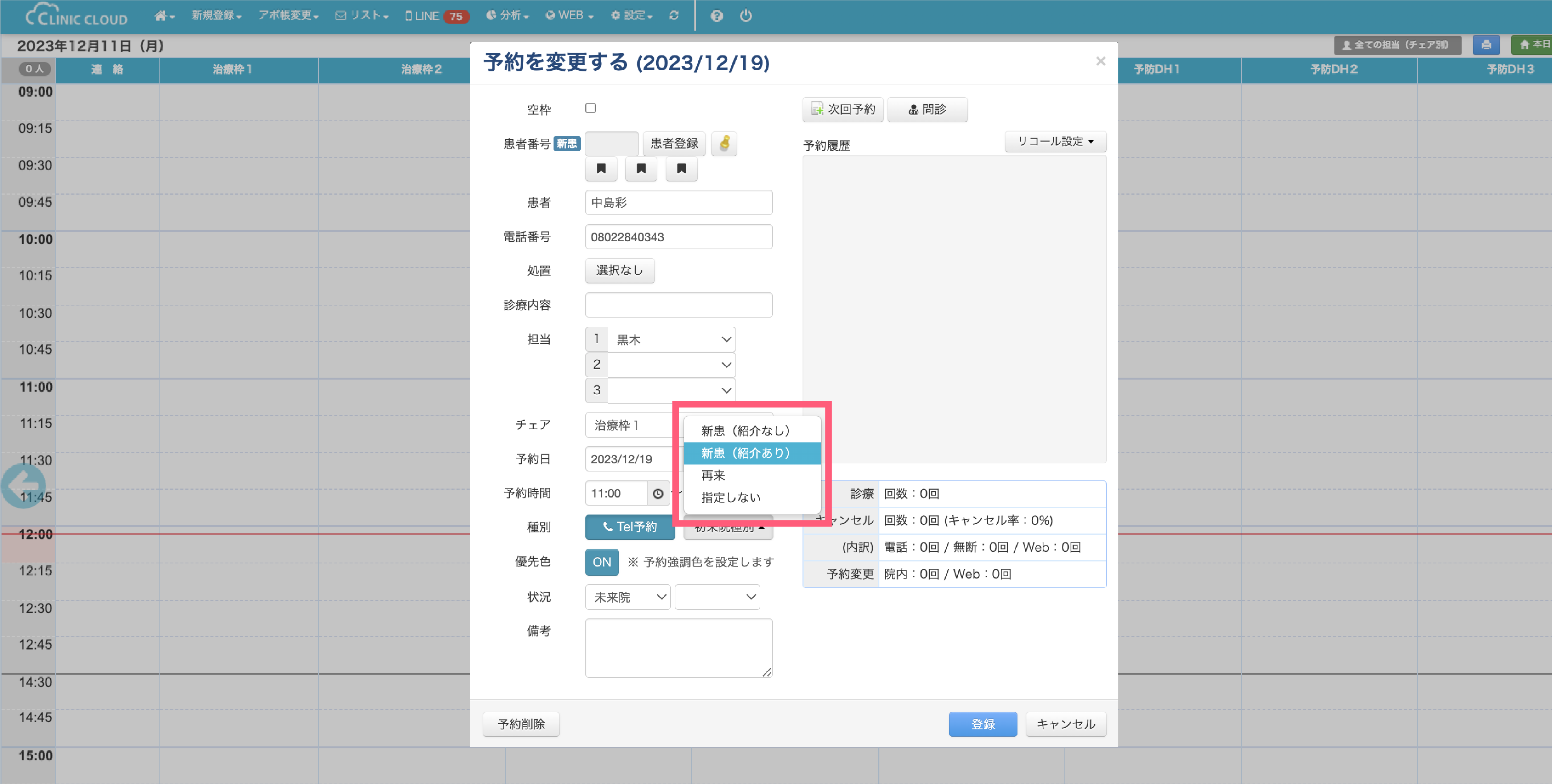This screenshot has width=1552, height=784.
Task: Open the 未来院 status dropdown
Action: pyautogui.click(x=628, y=597)
